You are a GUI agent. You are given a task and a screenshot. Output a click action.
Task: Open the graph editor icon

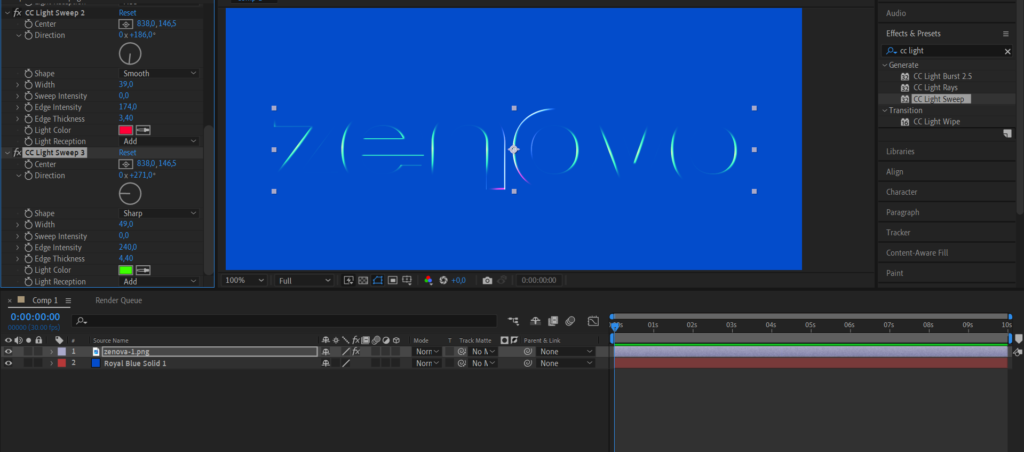[593, 321]
